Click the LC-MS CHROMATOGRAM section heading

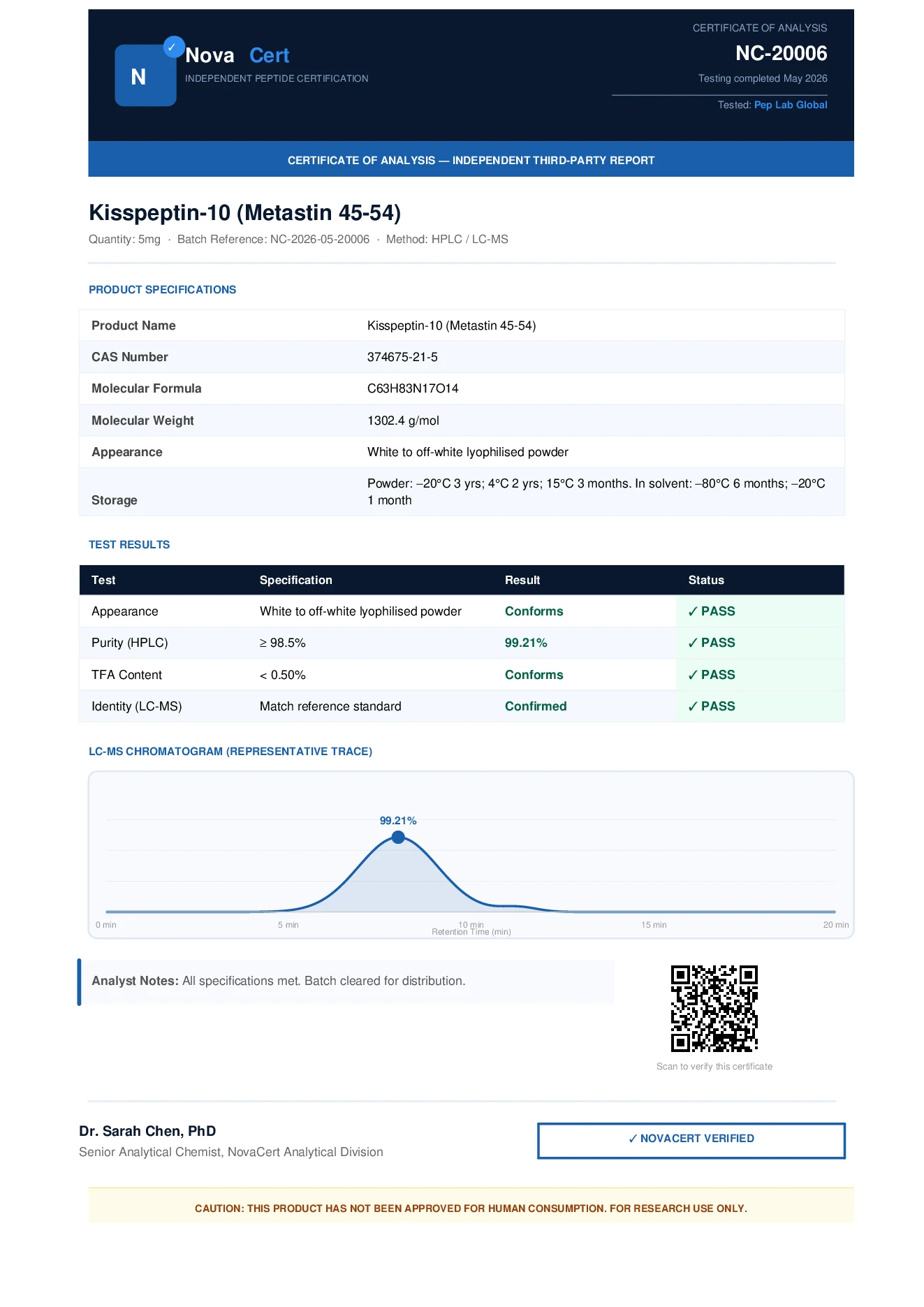point(230,751)
